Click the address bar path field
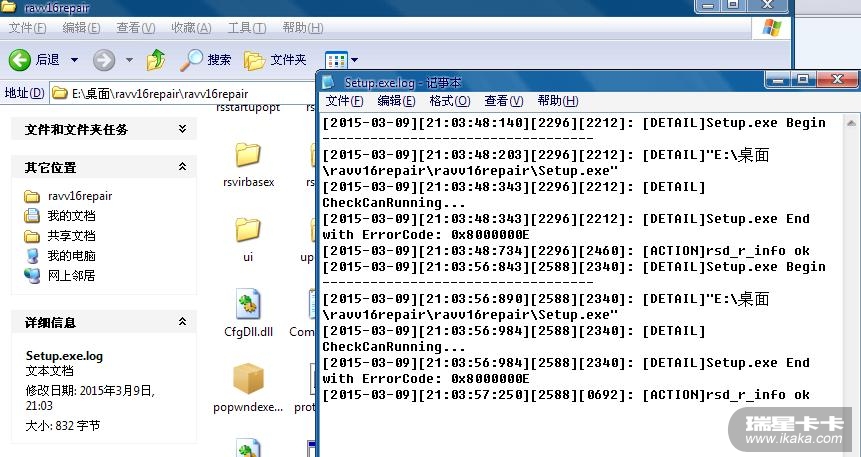Screen dimensions: 861x457 [x=182, y=93]
